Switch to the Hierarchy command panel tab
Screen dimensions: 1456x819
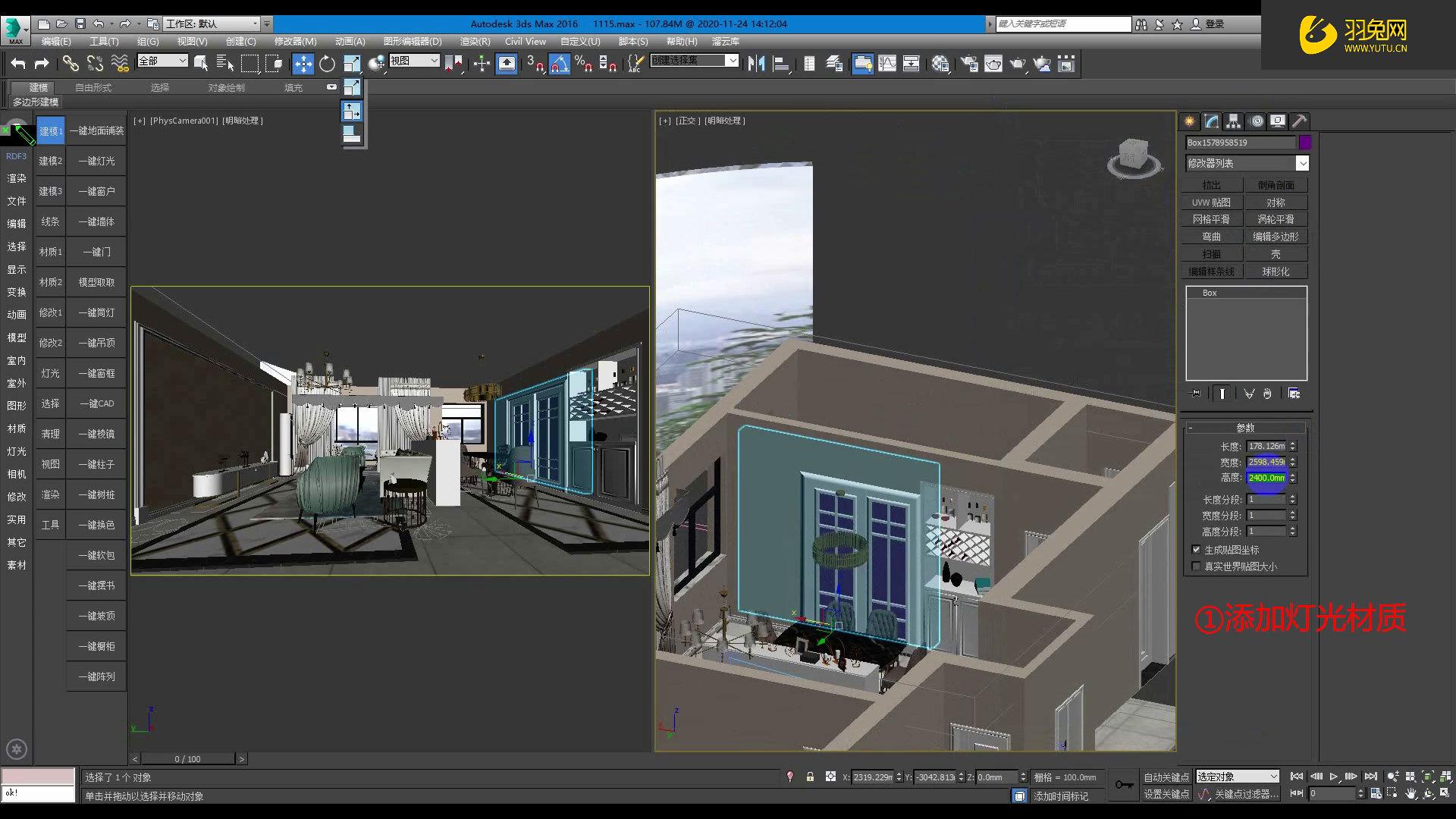click(1232, 121)
